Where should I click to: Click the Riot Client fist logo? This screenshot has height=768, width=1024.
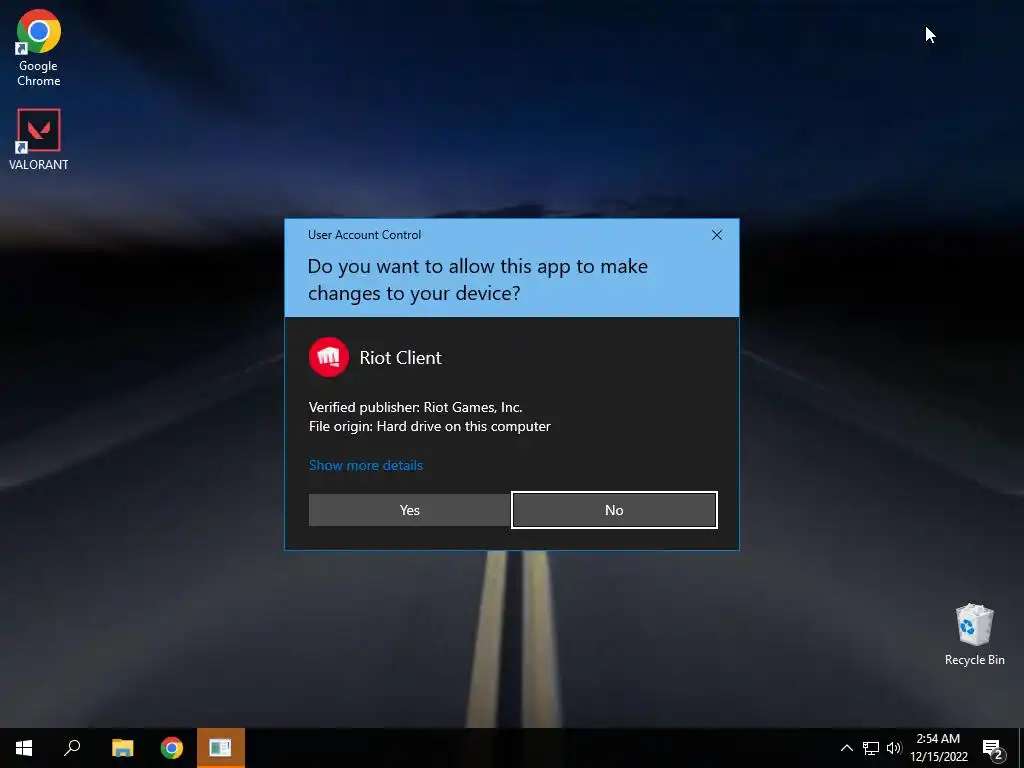(328, 357)
